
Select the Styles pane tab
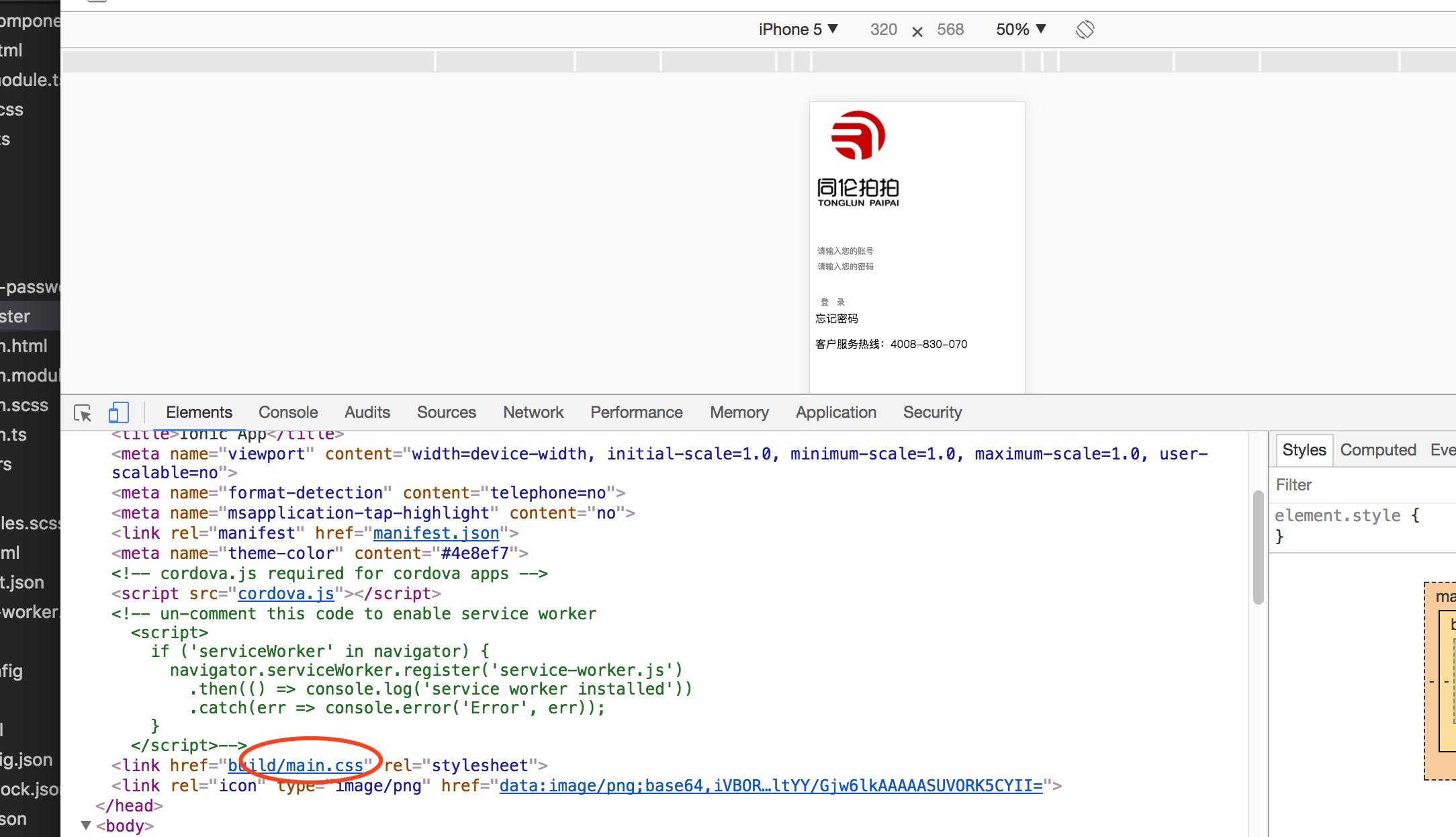(1304, 450)
